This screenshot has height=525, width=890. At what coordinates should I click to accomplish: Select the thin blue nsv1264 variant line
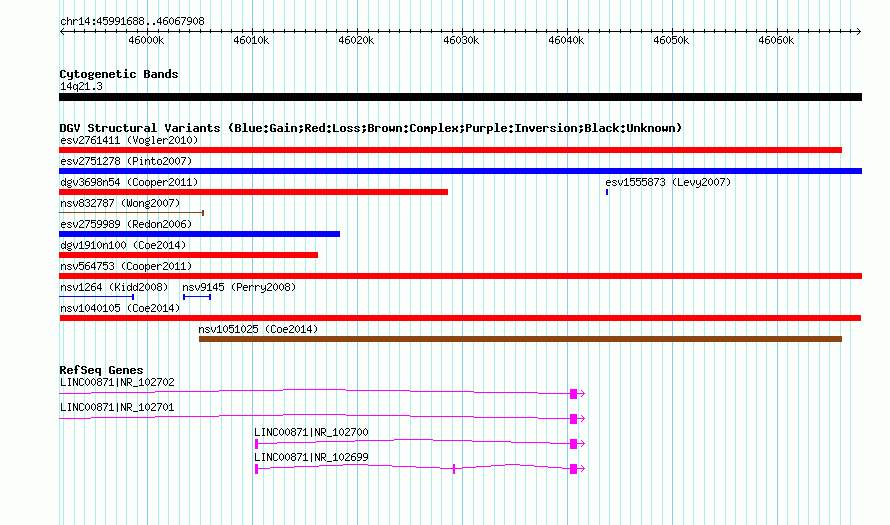tap(96, 297)
